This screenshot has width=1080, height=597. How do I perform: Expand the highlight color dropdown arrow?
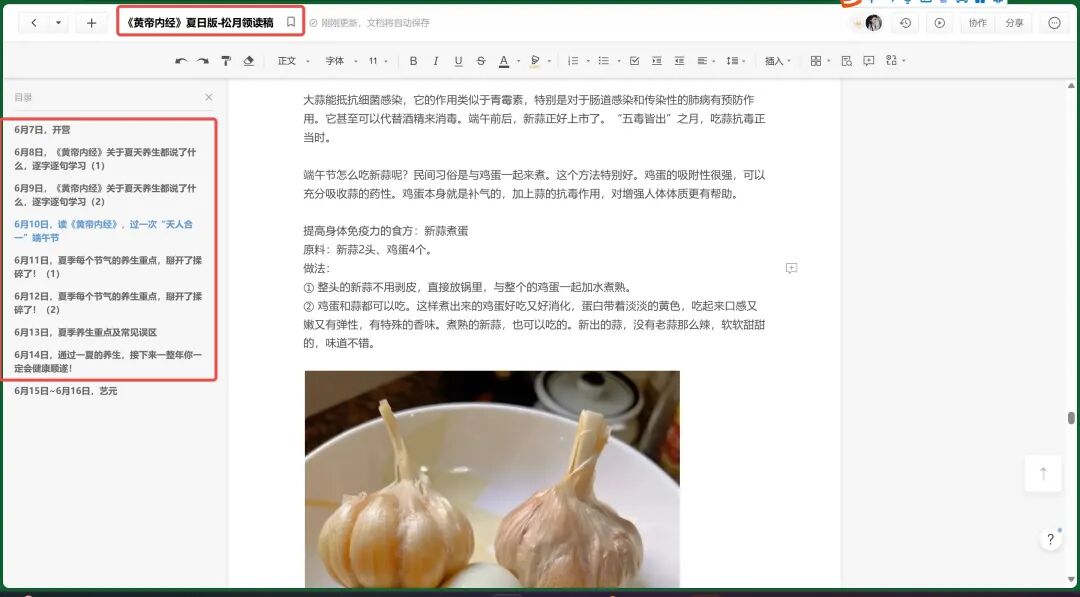click(x=549, y=61)
